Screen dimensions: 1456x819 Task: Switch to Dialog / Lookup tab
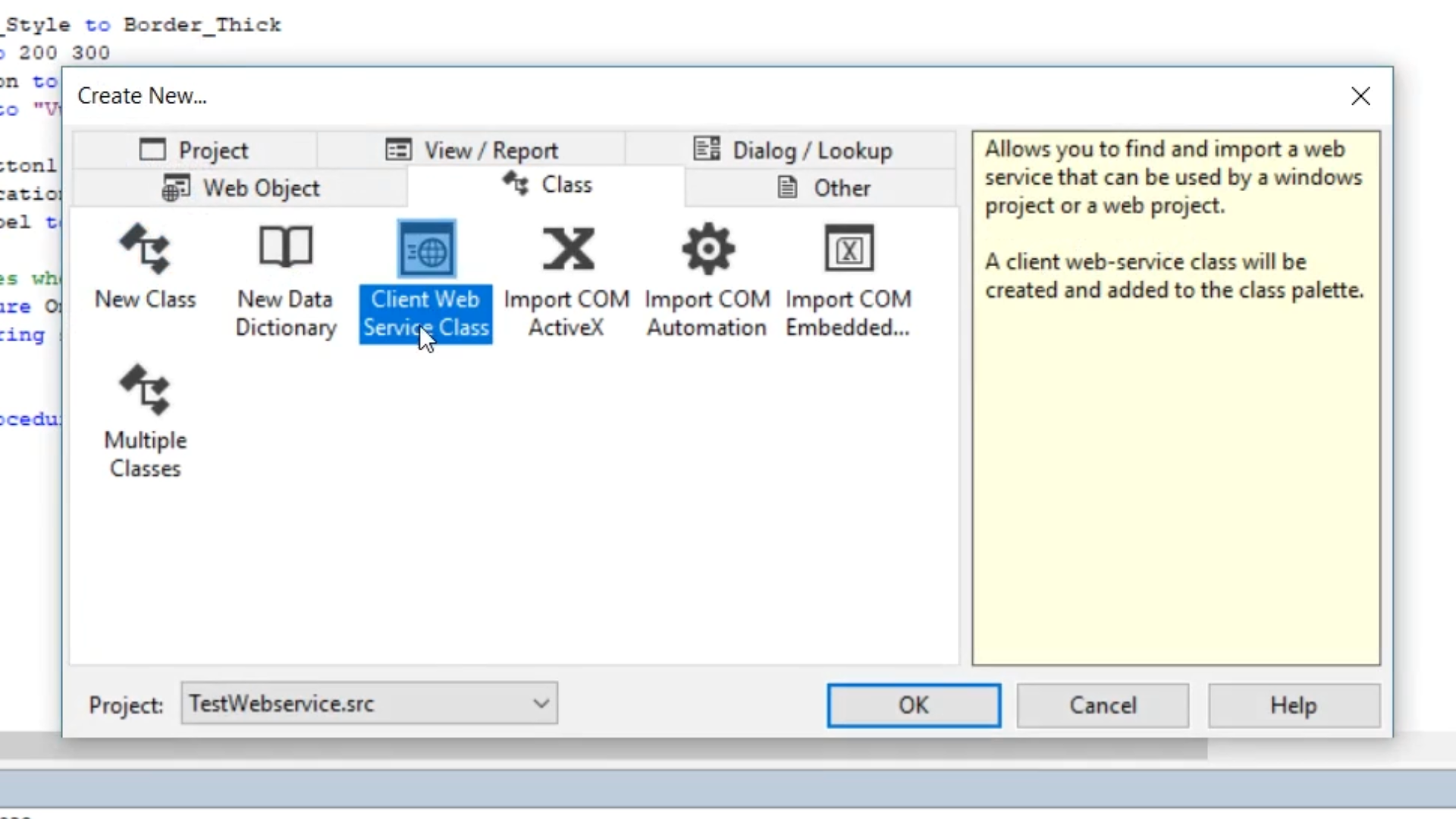[x=792, y=150]
